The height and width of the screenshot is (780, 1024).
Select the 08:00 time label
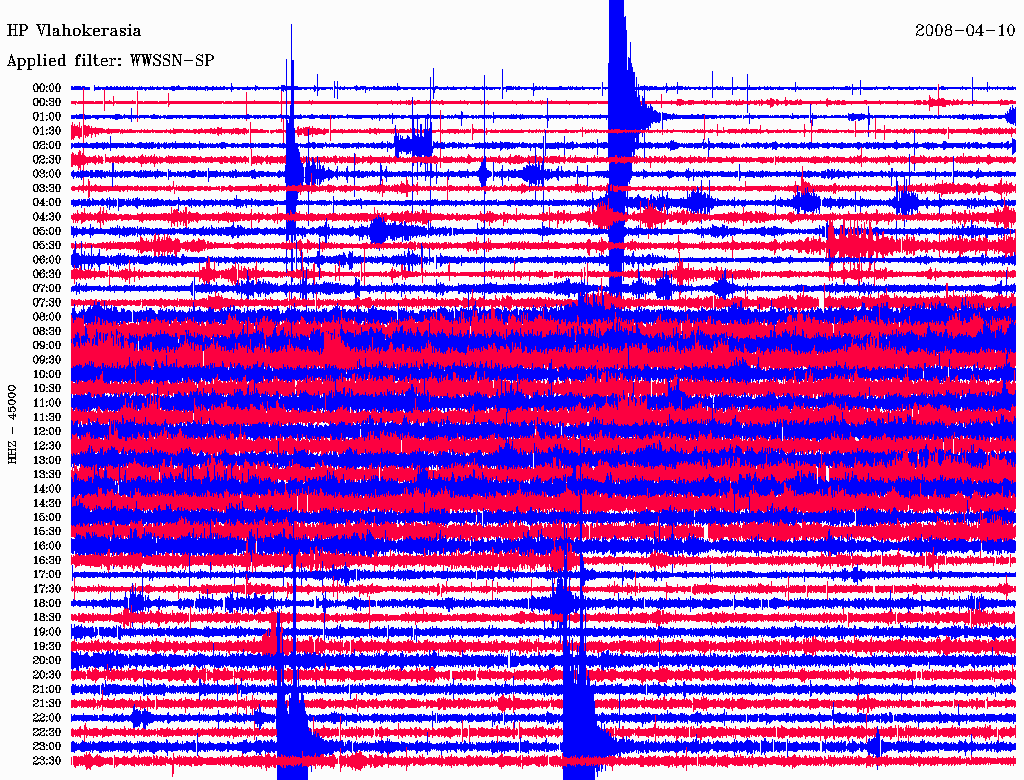tap(47, 317)
